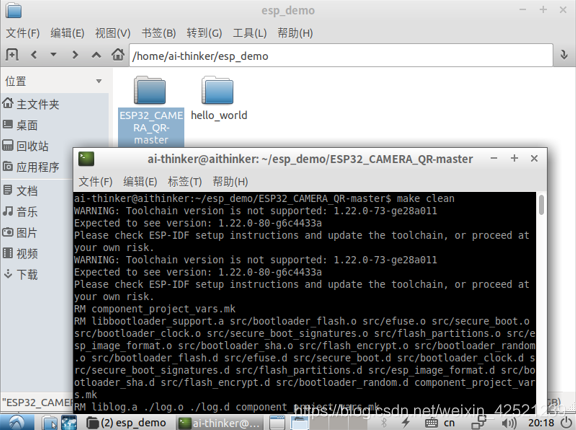
Task: Open 帮助(H) menu in the terminal
Action: click(230, 182)
